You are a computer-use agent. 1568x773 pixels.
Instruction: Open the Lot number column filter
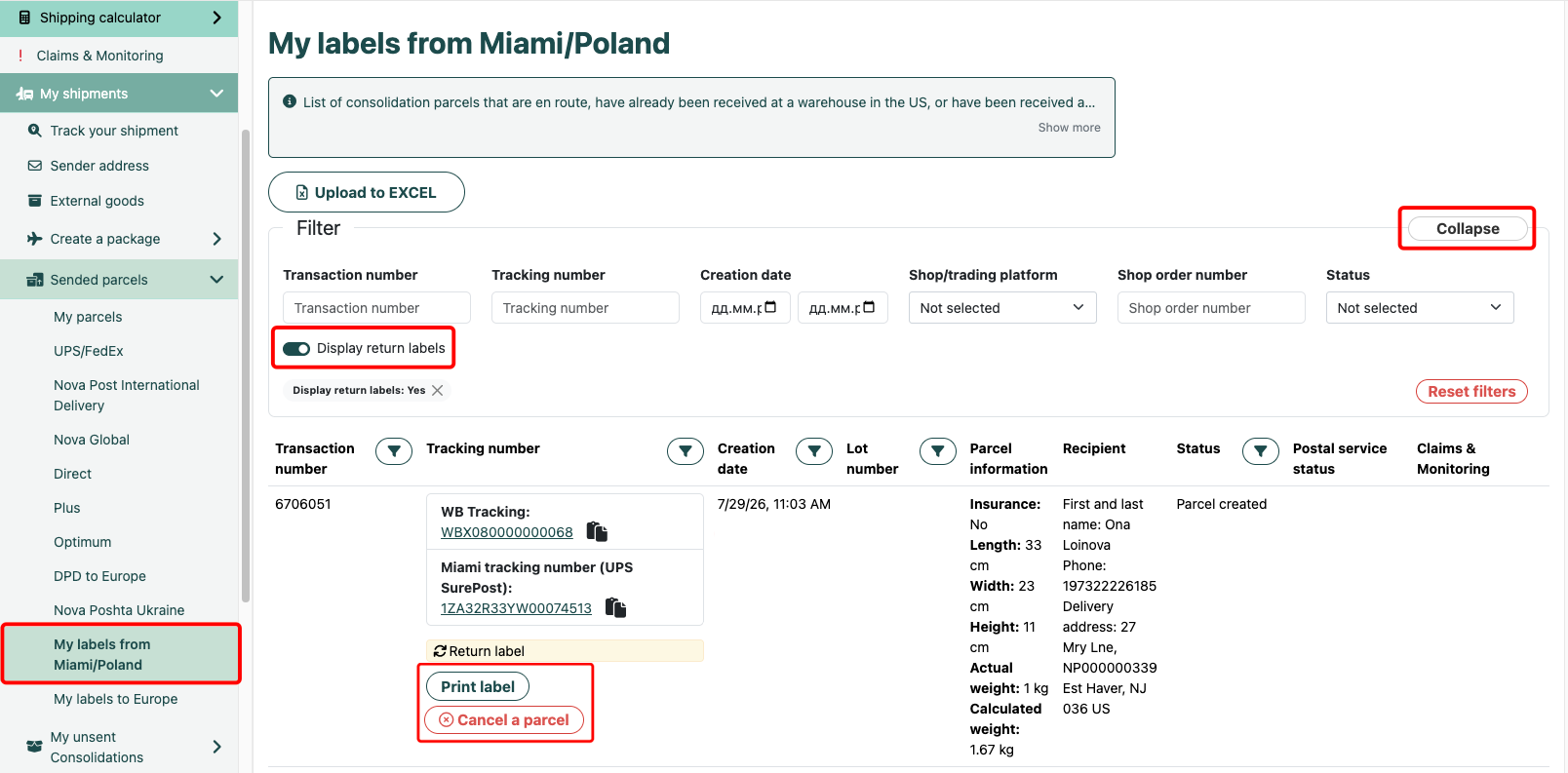[938, 450]
